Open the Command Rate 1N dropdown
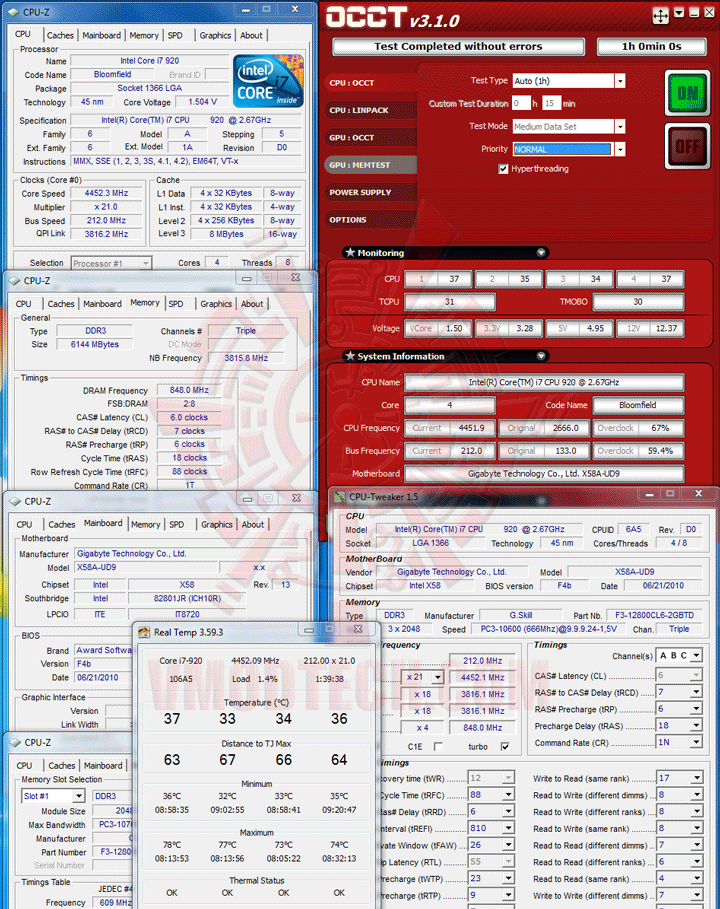720x909 pixels. (x=696, y=742)
